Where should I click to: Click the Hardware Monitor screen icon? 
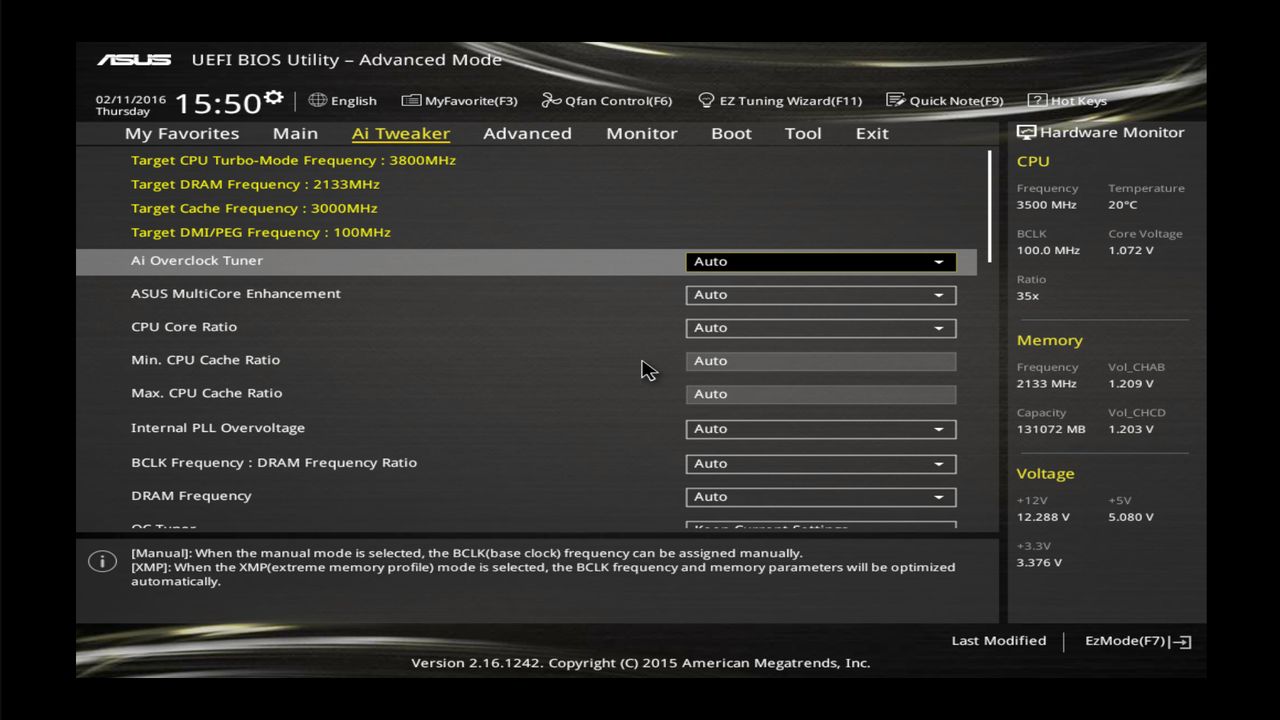pos(1026,132)
